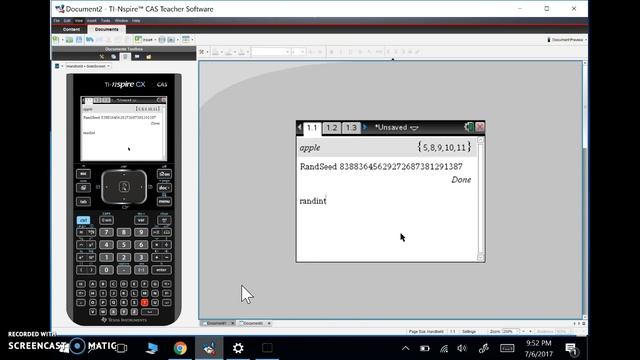Show hidden system tray icons
This screenshot has width=640, height=360.
point(405,348)
